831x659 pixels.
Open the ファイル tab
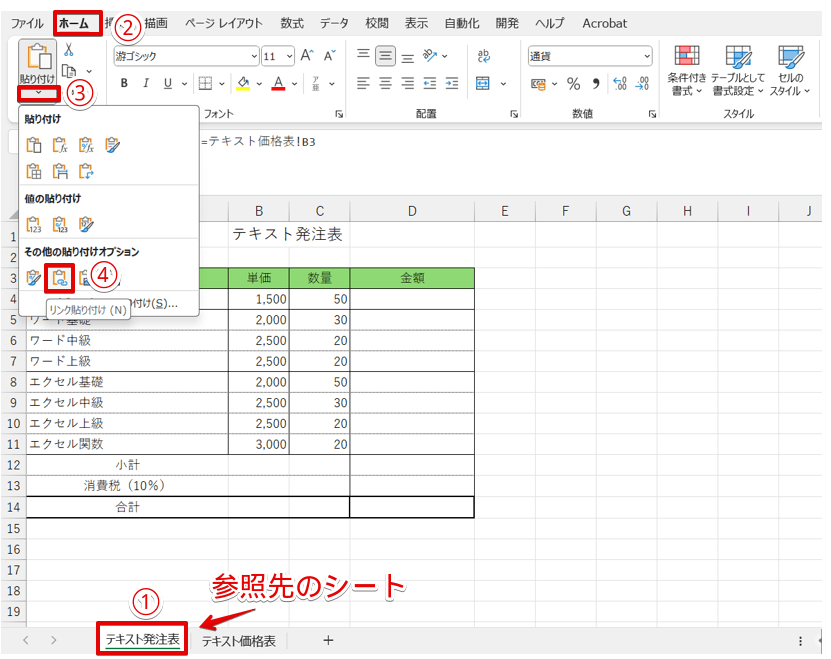tap(28, 23)
